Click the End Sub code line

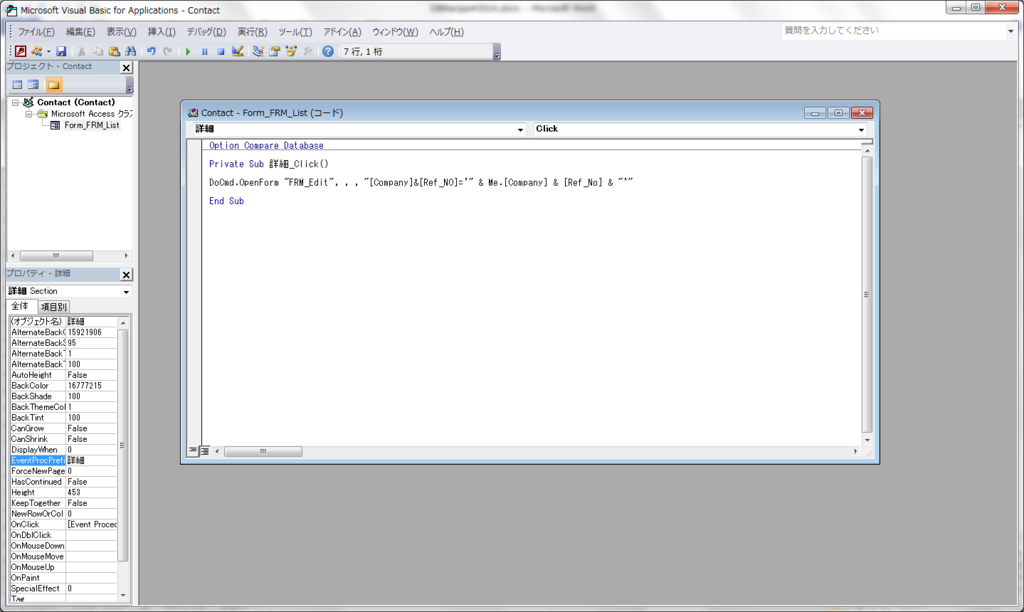point(227,201)
